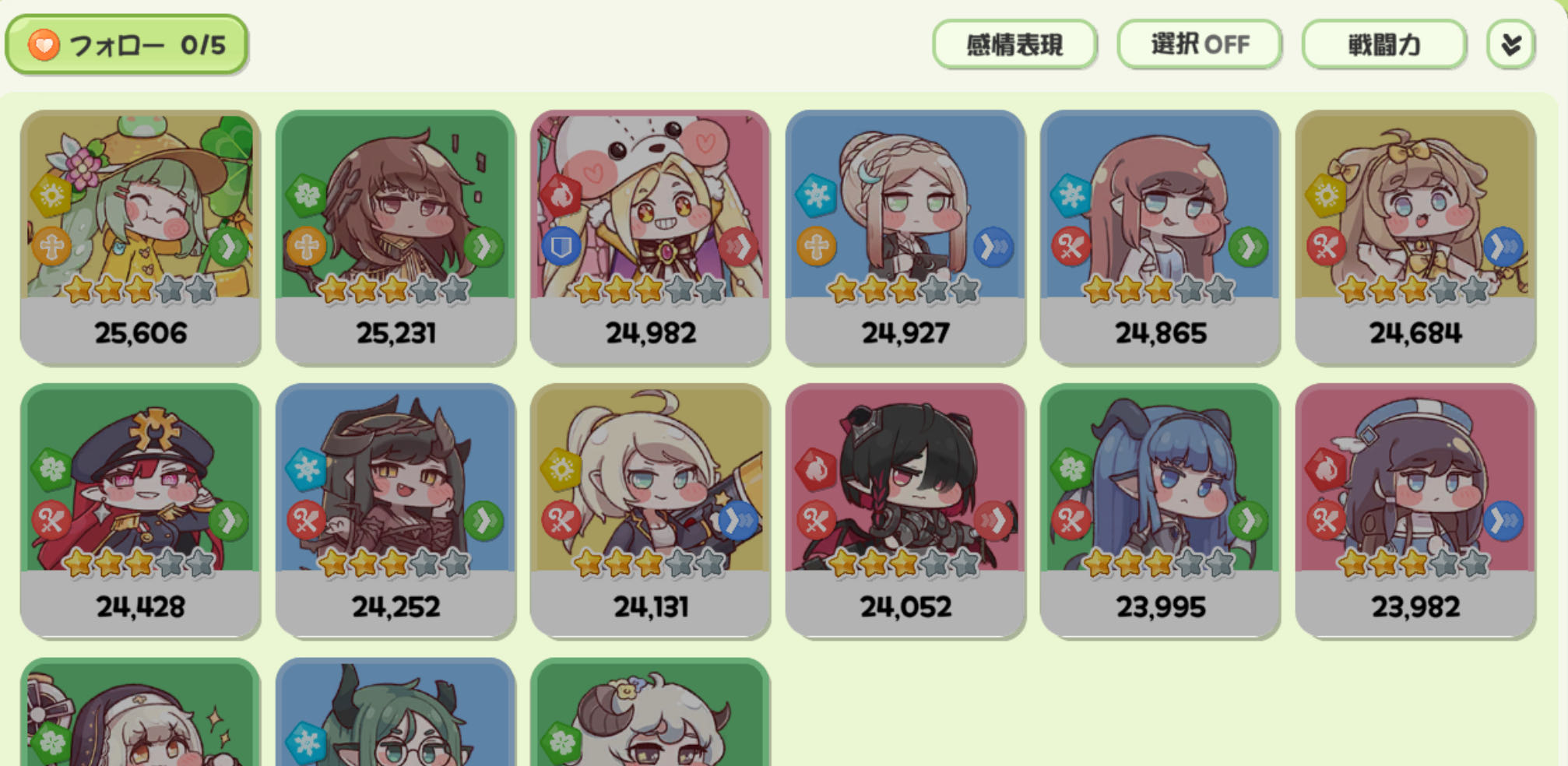The width and height of the screenshot is (1568, 766).
Task: Click the fire element icon on 24,052 card
Action: point(816,469)
